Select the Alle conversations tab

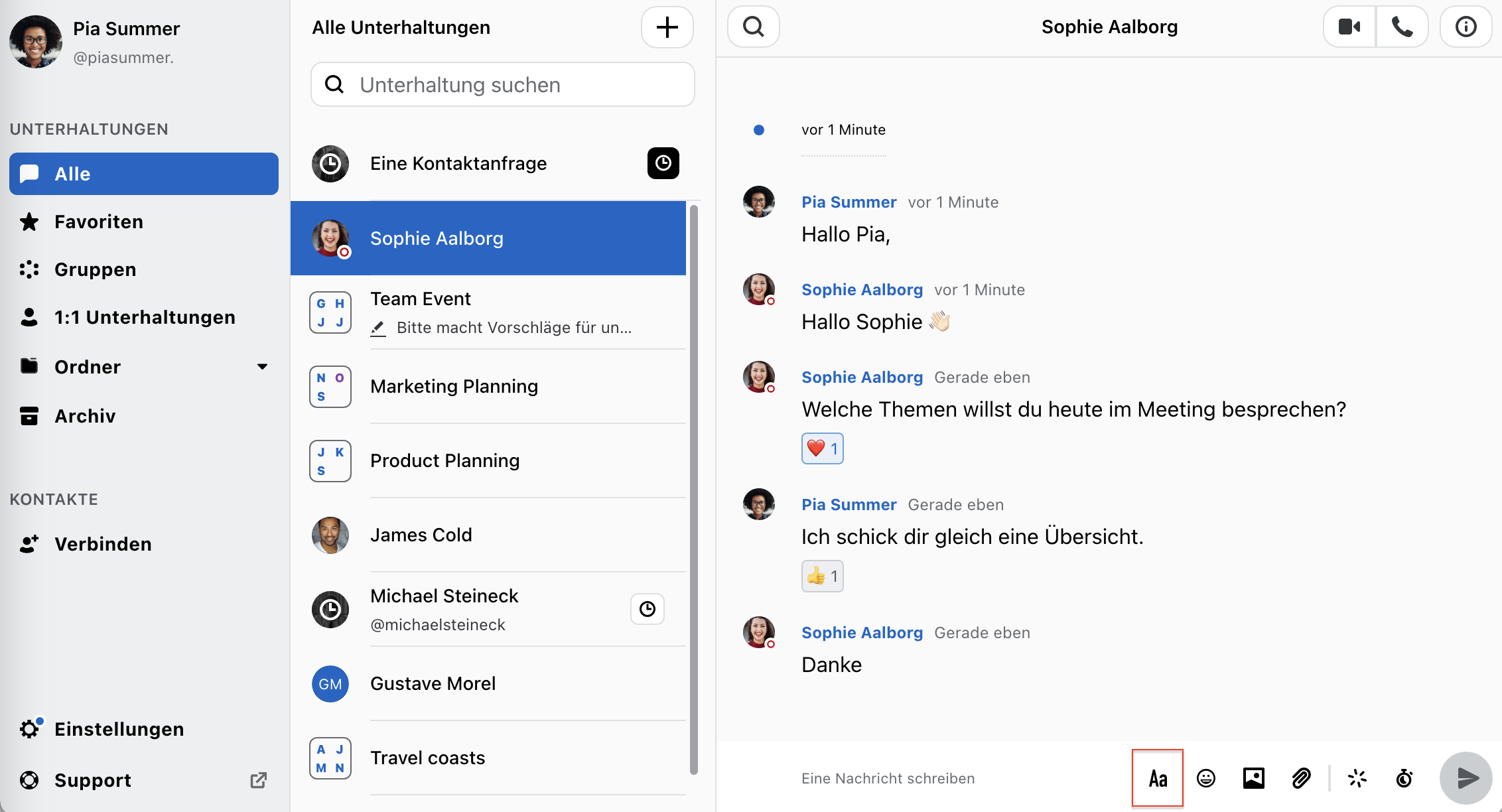[144, 174]
